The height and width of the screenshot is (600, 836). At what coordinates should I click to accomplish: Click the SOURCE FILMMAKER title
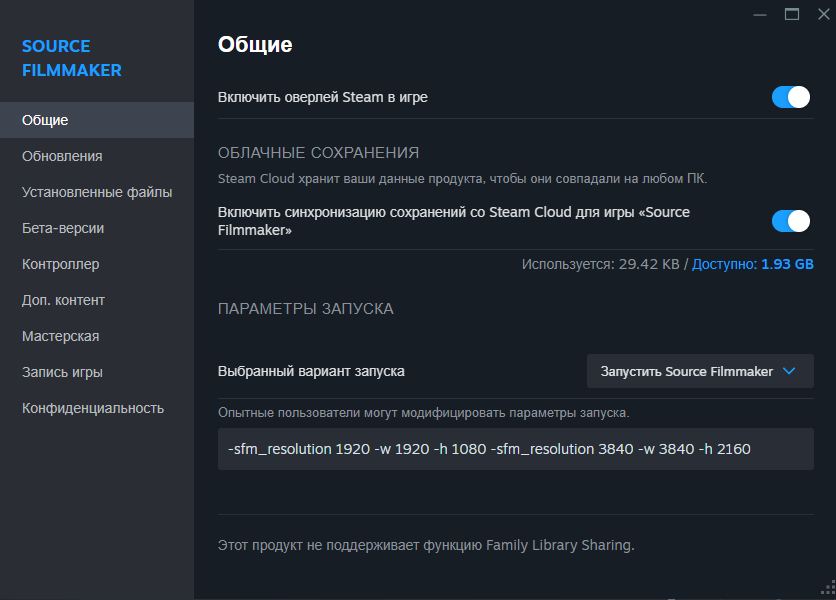point(72,58)
